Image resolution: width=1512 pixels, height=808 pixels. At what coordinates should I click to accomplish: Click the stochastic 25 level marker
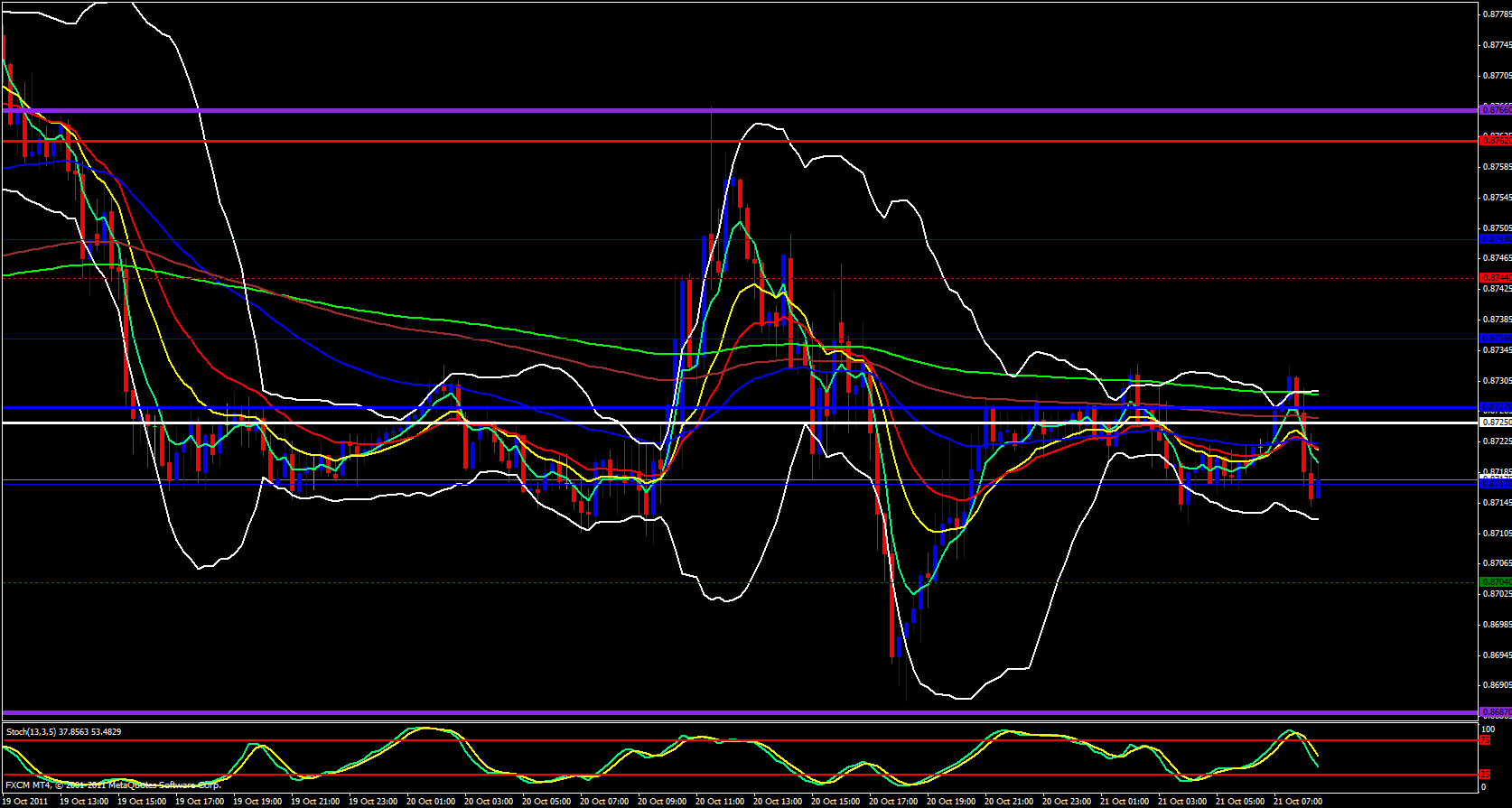(x=1484, y=775)
